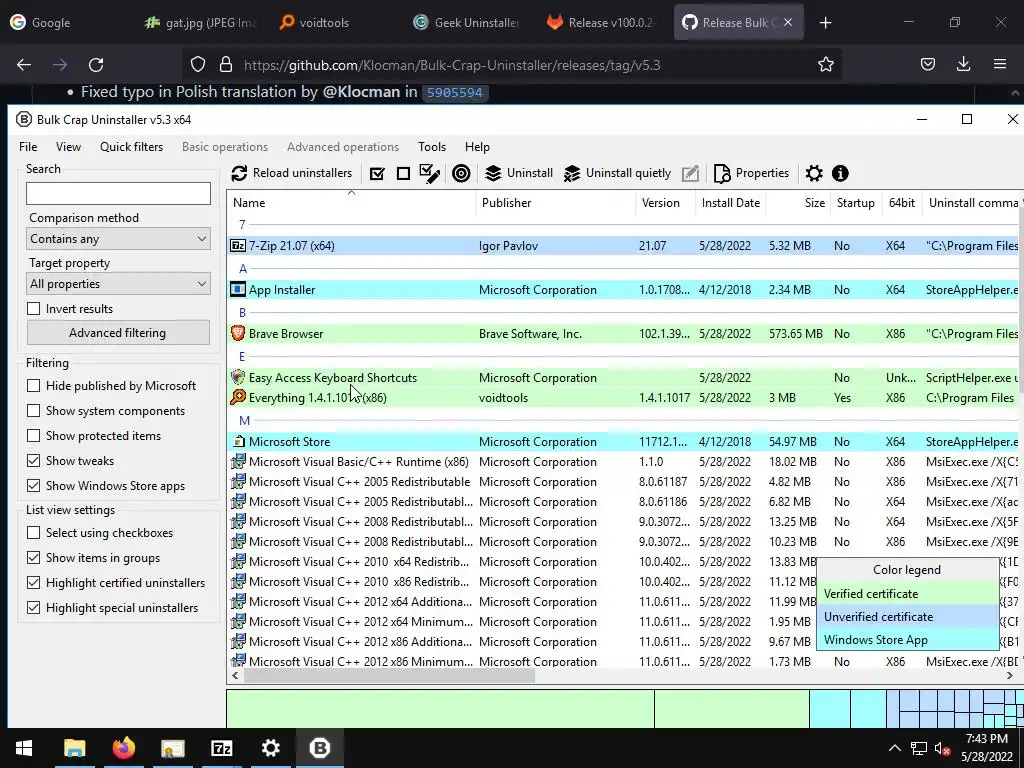Uncheck Show Windows Store apps

tap(33, 485)
